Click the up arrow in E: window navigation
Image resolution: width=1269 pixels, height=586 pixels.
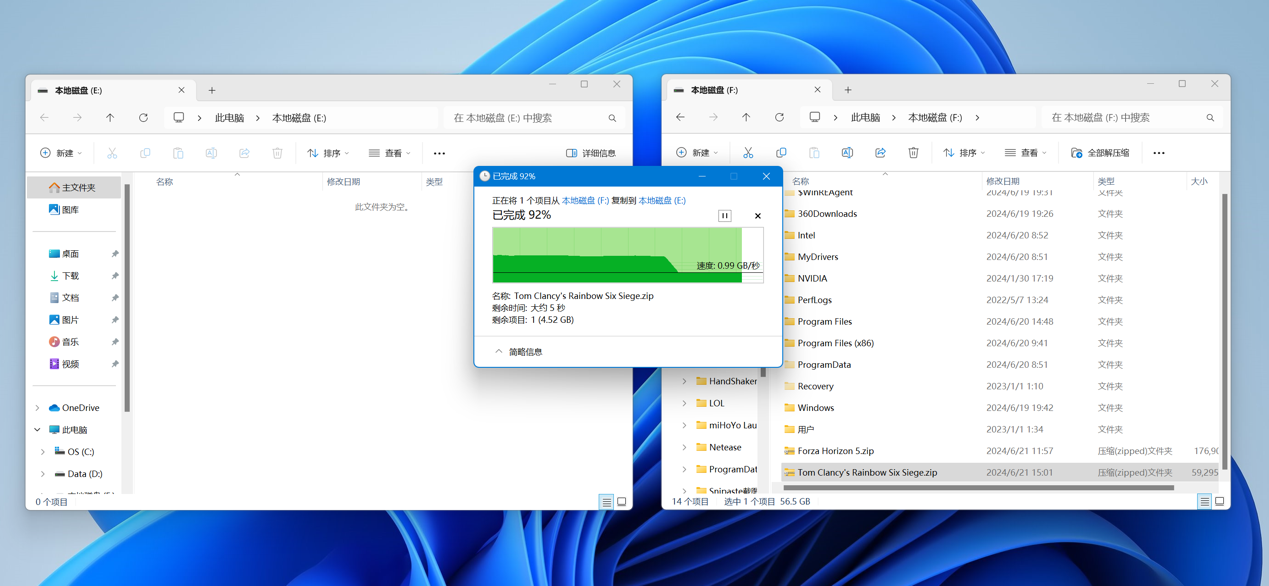click(110, 118)
